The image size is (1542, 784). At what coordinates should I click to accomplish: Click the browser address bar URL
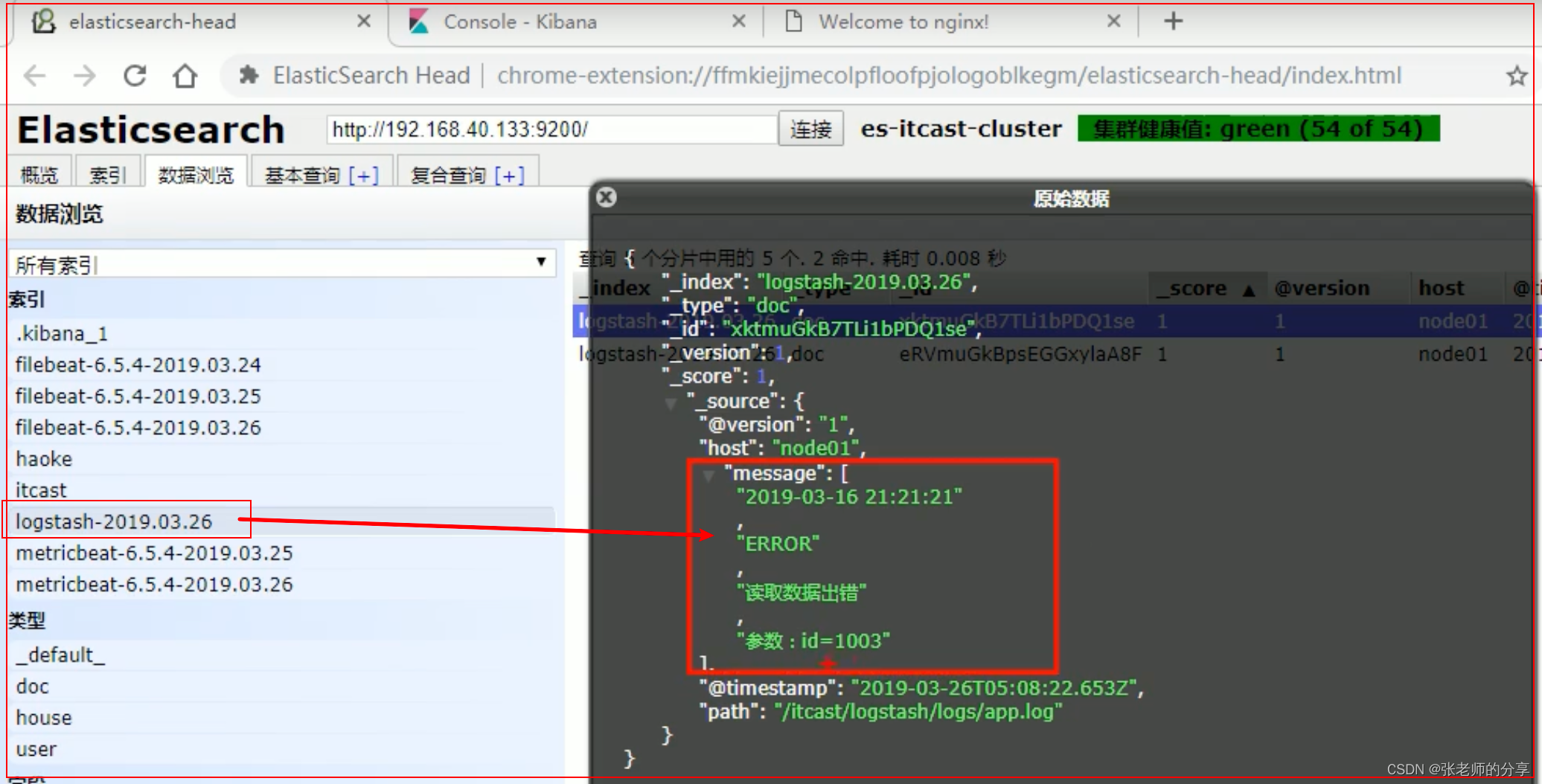pyautogui.click(x=949, y=75)
